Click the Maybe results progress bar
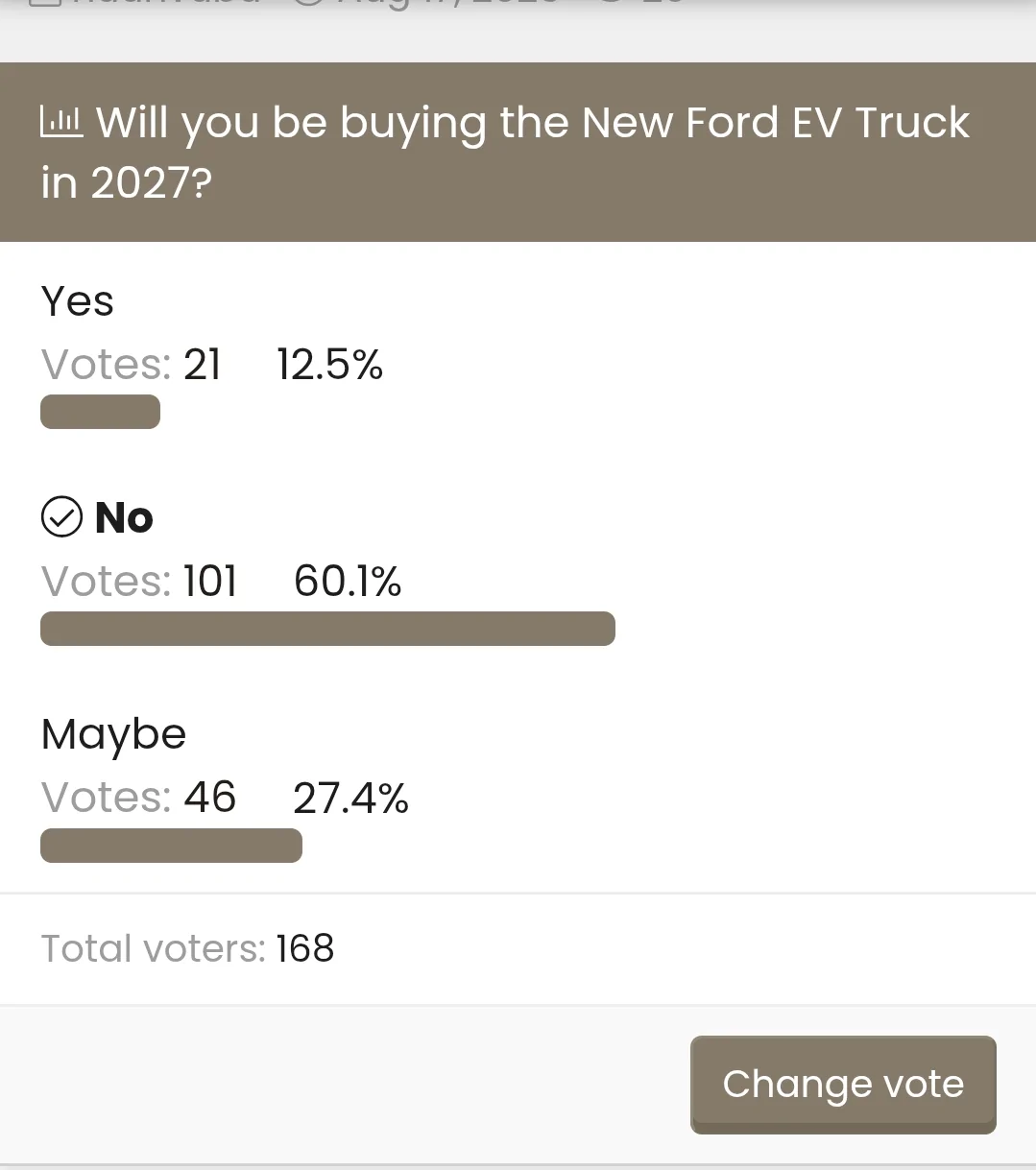 click(x=171, y=846)
